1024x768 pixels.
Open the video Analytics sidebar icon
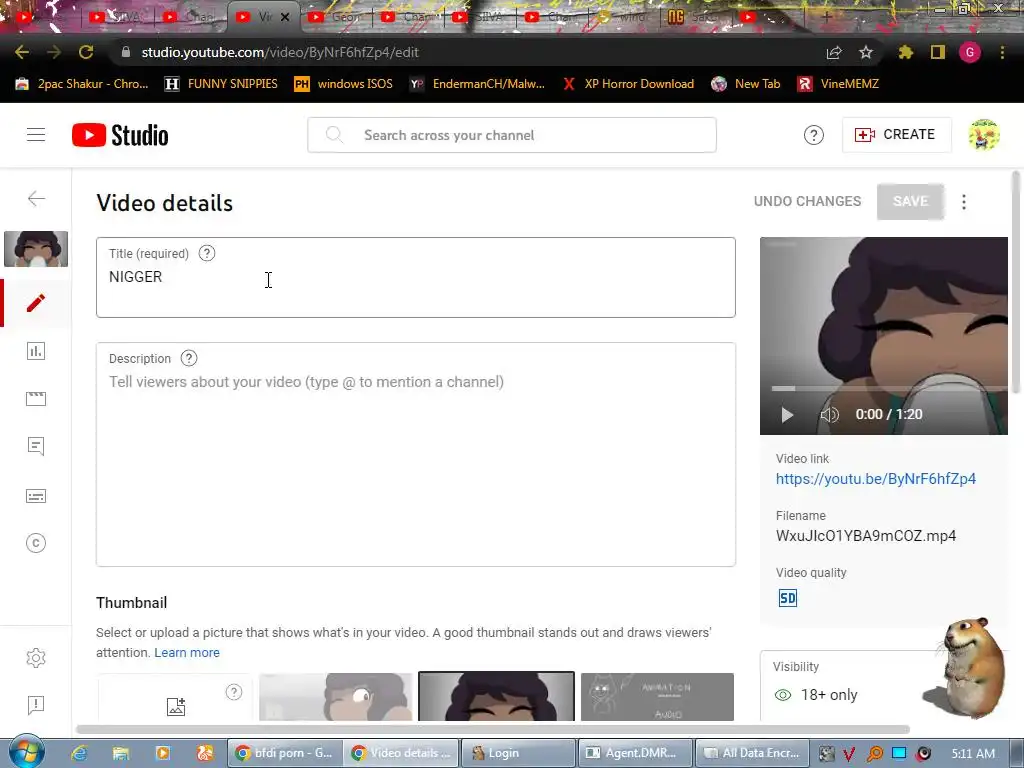(x=36, y=351)
